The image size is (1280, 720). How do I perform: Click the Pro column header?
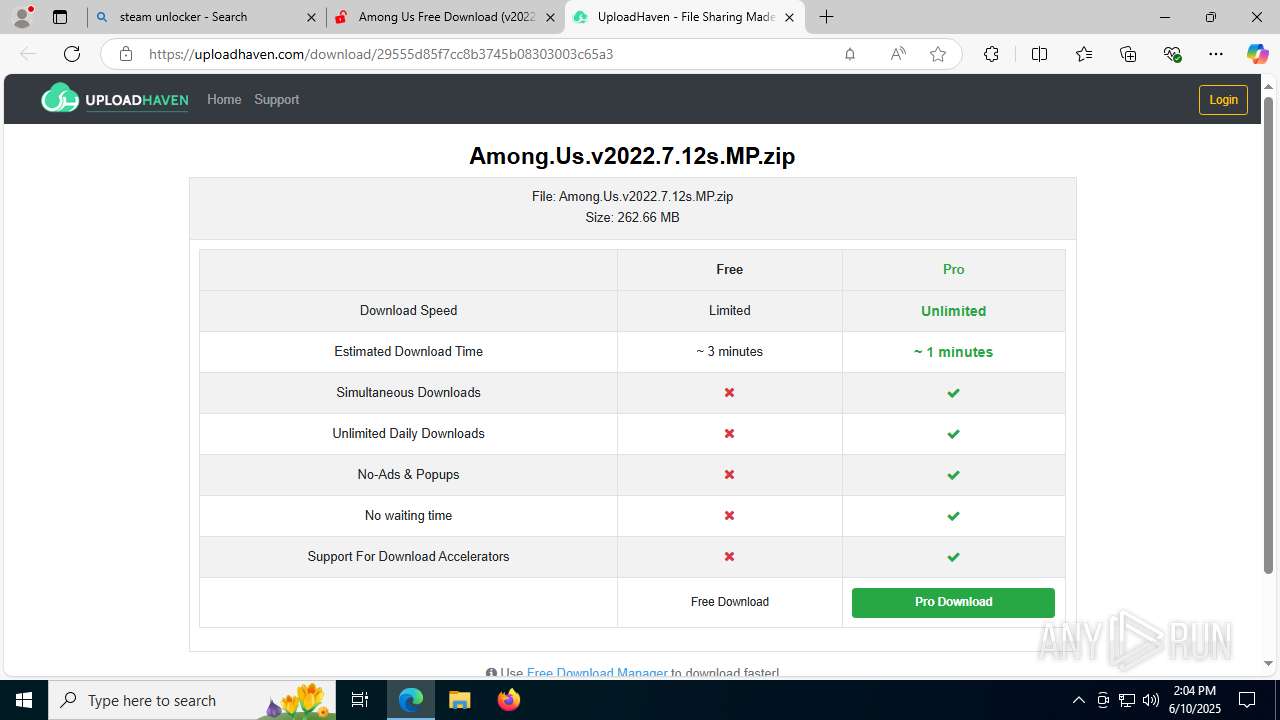click(953, 269)
